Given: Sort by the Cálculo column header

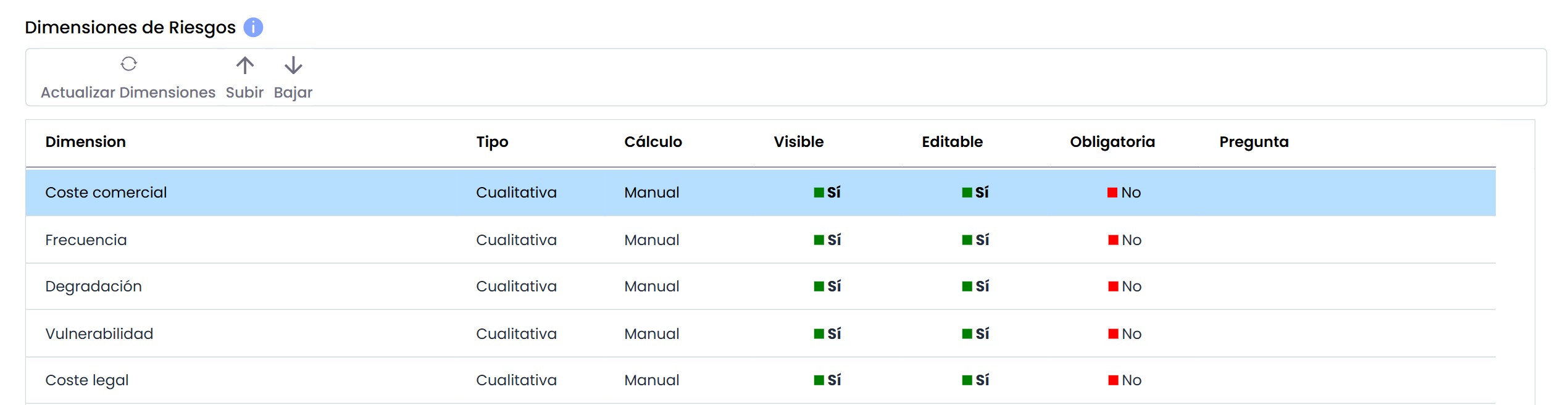Looking at the screenshot, I should point(653,142).
